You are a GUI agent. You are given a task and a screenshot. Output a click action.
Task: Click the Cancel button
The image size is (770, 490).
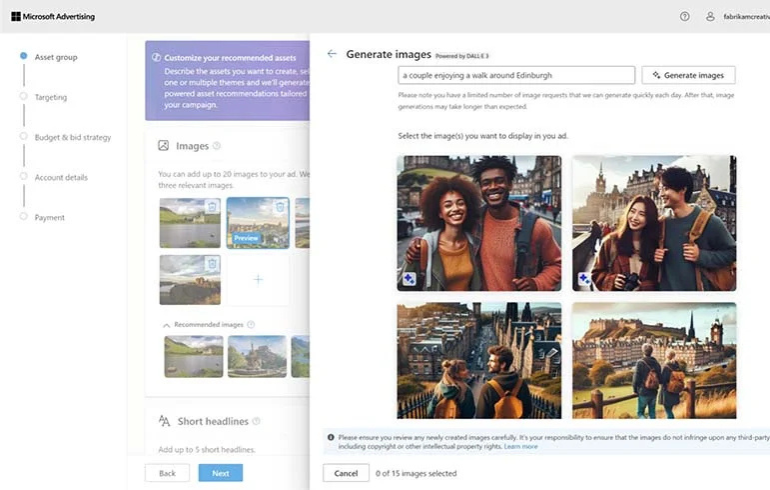346,473
